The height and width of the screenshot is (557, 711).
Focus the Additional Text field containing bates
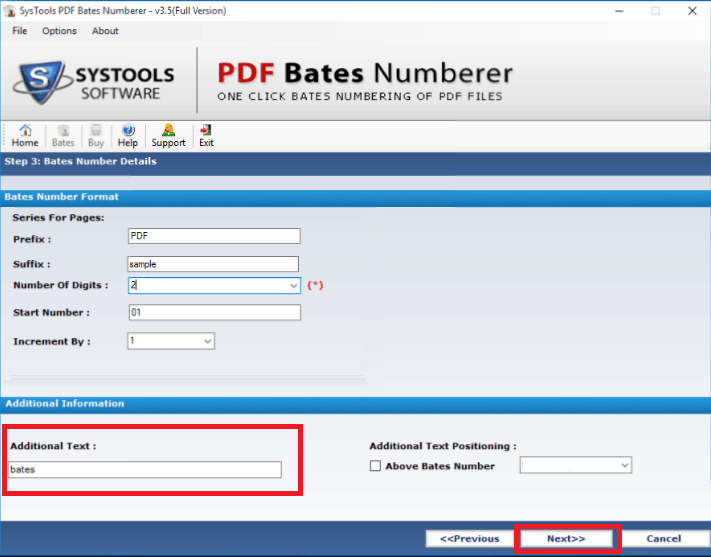[145, 469]
